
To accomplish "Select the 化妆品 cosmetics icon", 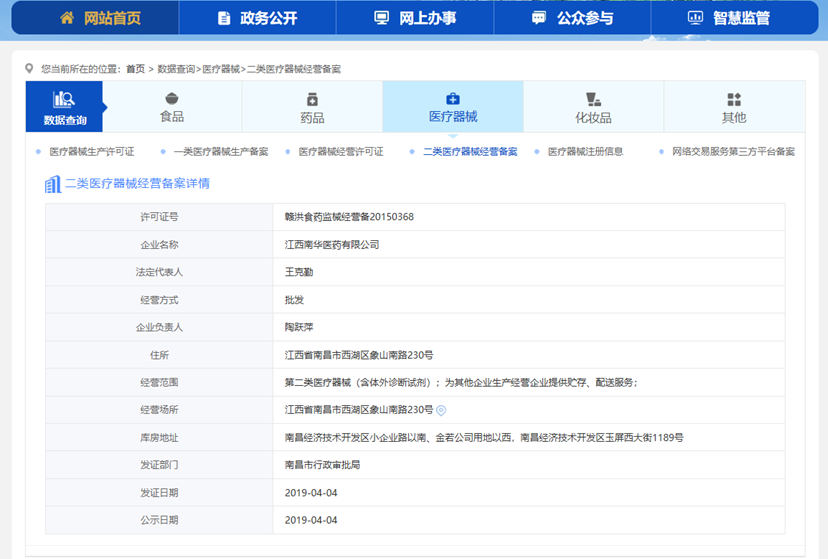I will 593,99.
